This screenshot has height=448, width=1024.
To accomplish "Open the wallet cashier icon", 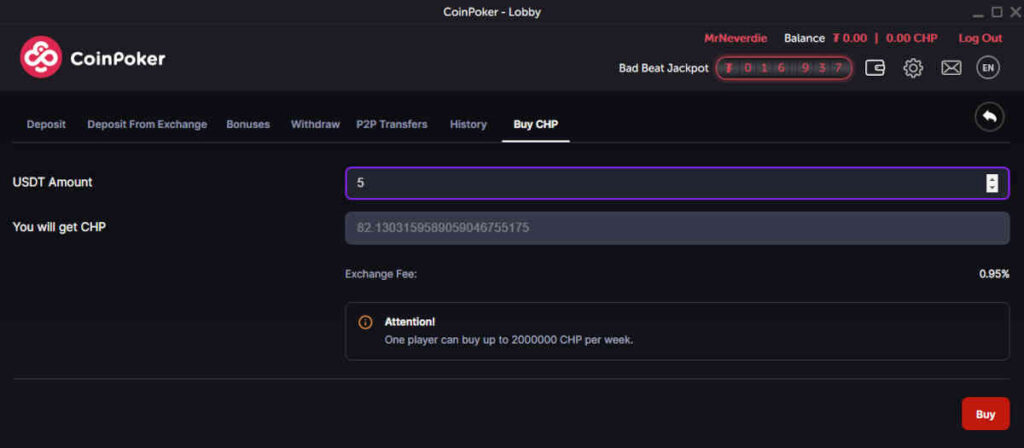I will (874, 68).
